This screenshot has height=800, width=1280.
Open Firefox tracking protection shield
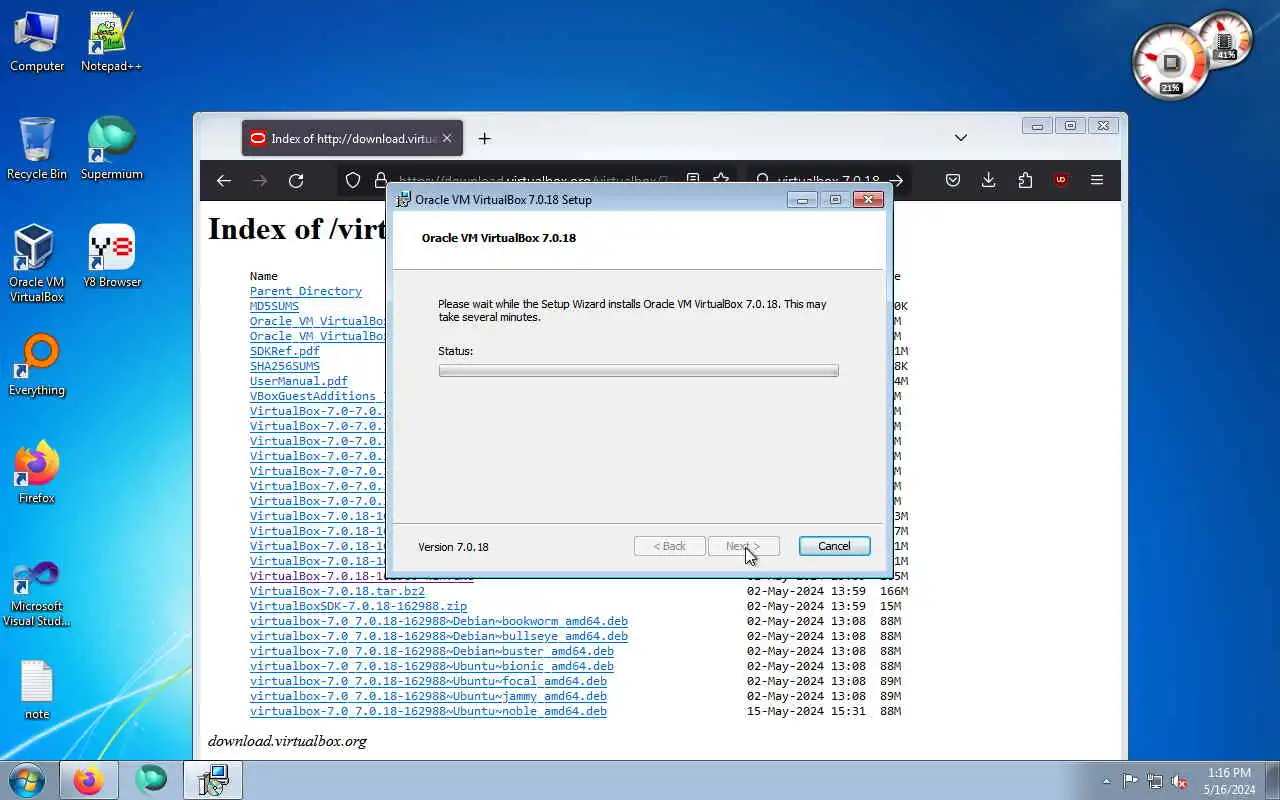(353, 180)
